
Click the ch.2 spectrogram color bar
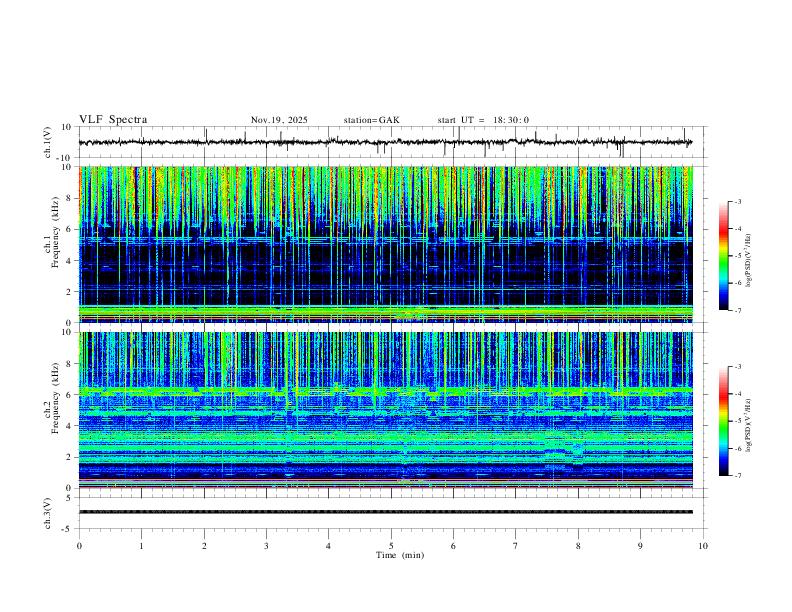[x=723, y=421]
